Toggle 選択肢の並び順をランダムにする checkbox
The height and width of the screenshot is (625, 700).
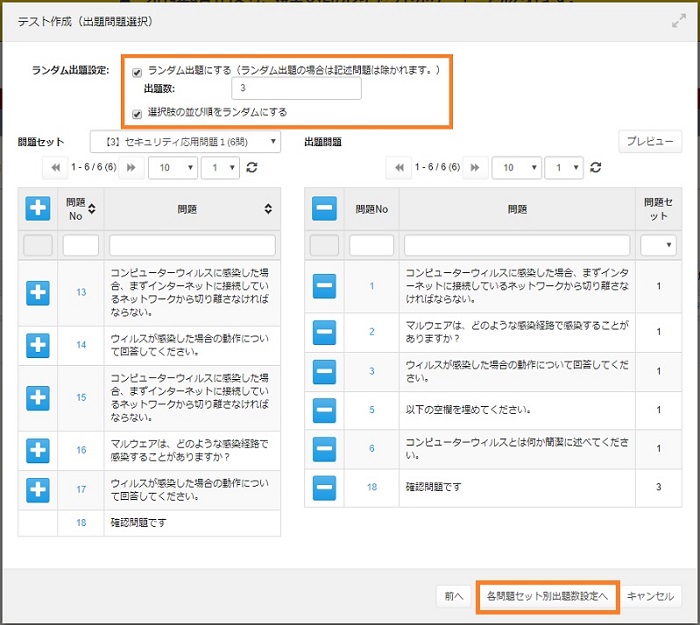137,113
